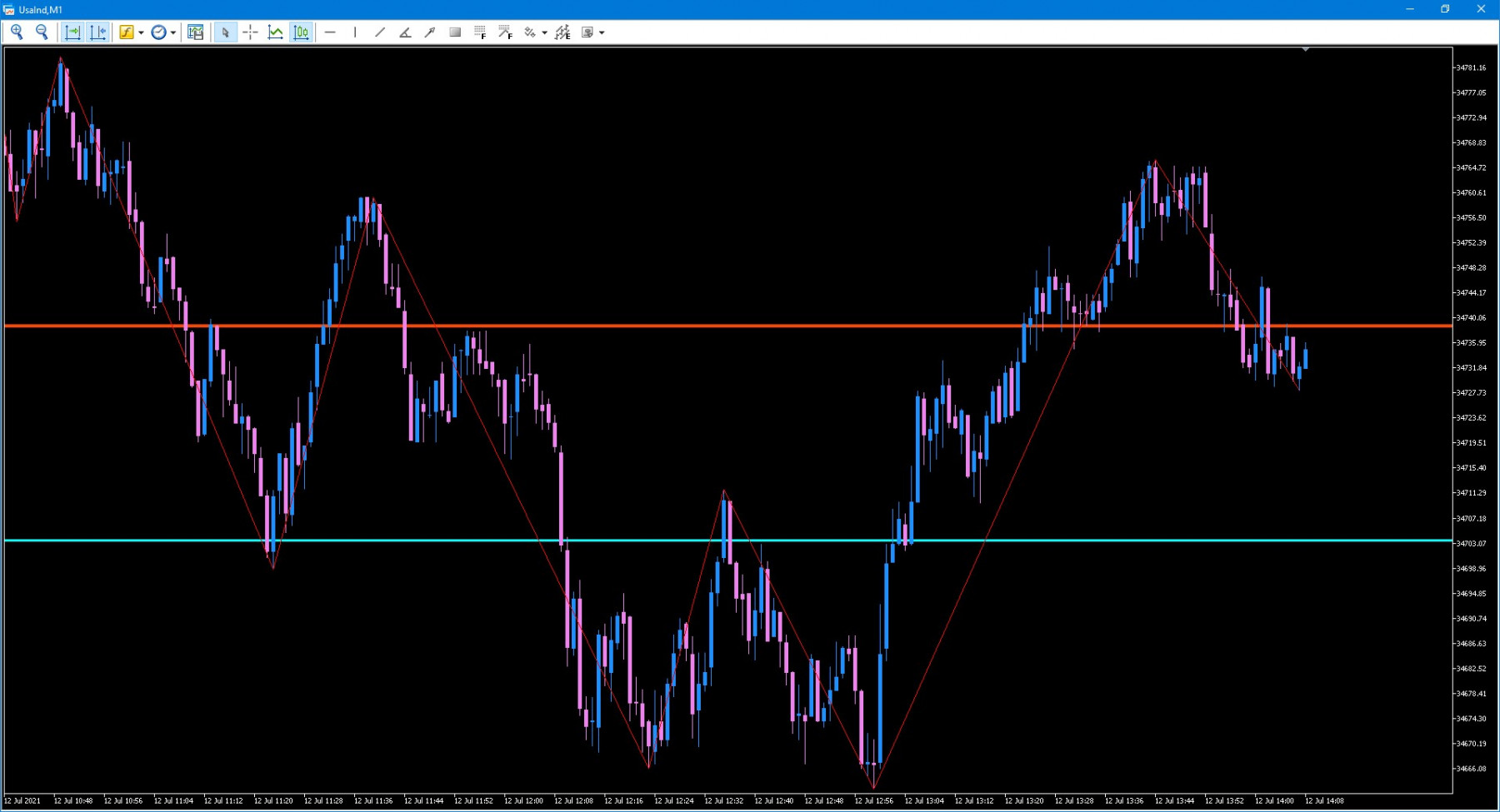Click time label 12 Jul 12:56
The height and width of the screenshot is (812, 1500).
coord(873,801)
